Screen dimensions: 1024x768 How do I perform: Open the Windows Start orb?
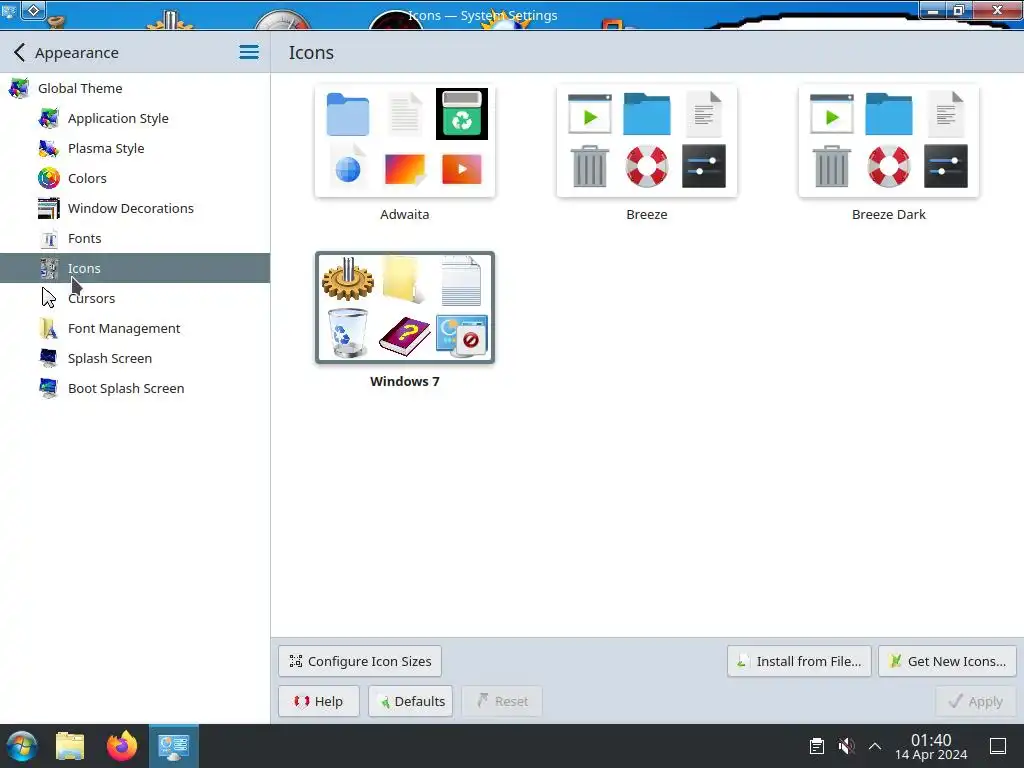pos(22,746)
